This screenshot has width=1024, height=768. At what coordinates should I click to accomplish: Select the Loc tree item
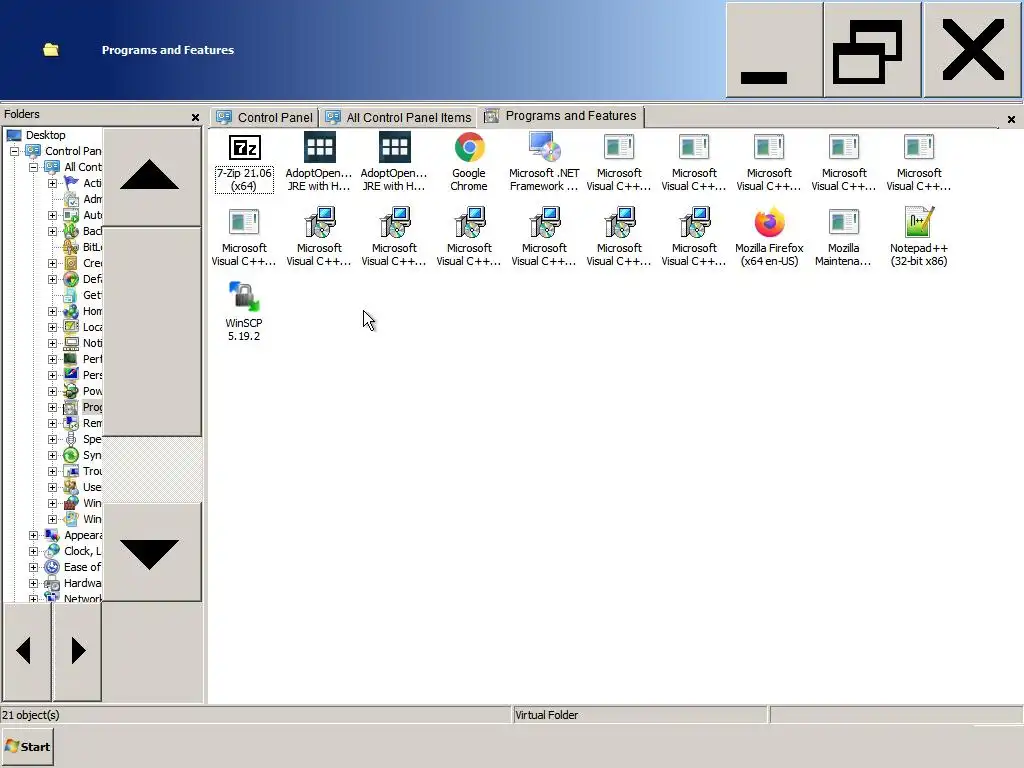tap(92, 327)
